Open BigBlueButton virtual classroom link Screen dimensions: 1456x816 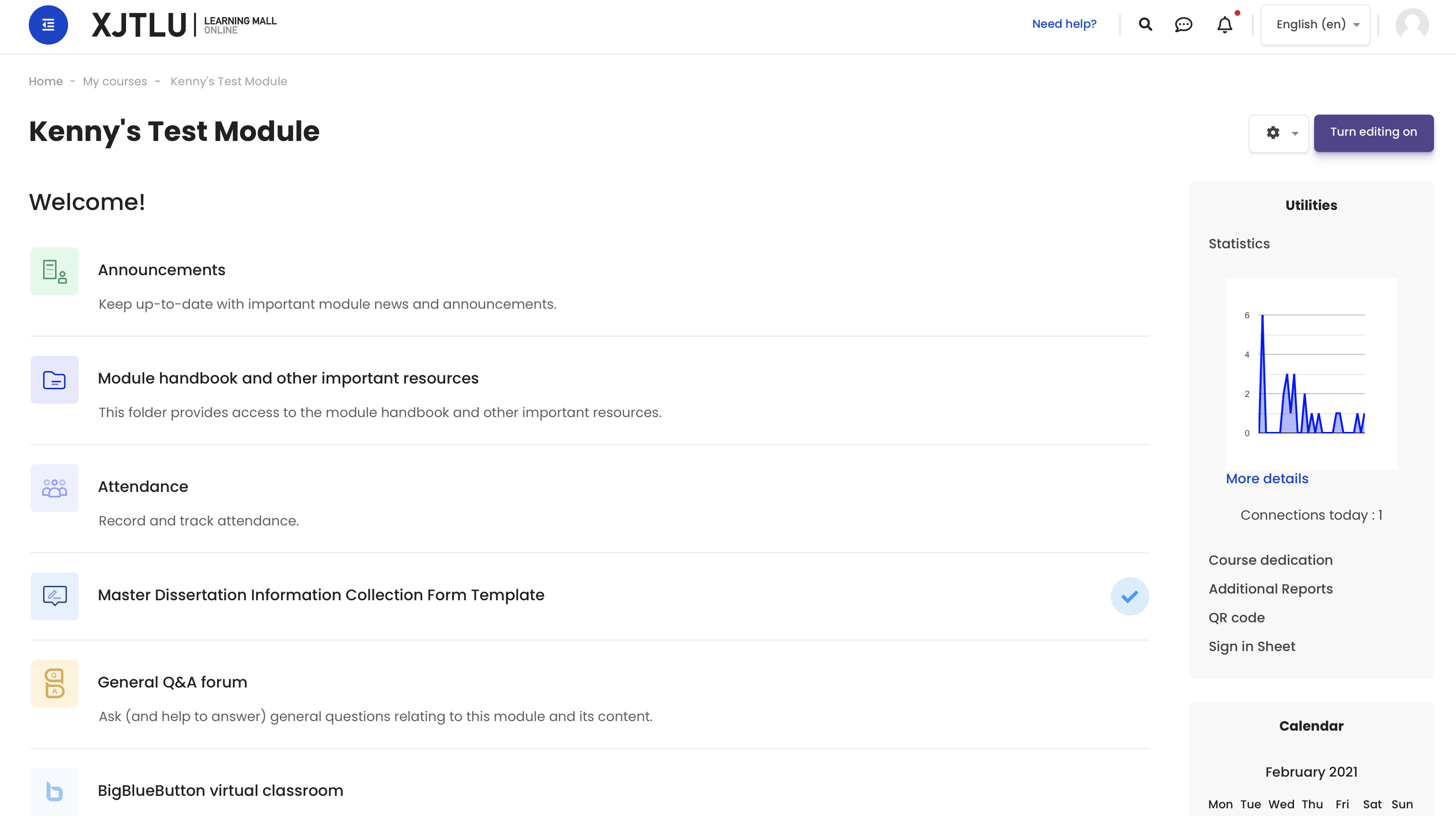220,791
